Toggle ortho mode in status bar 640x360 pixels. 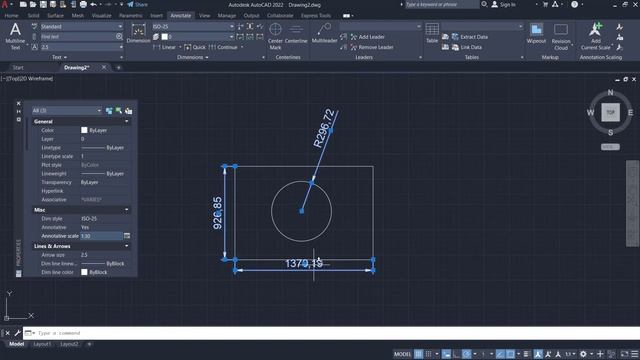(456, 354)
